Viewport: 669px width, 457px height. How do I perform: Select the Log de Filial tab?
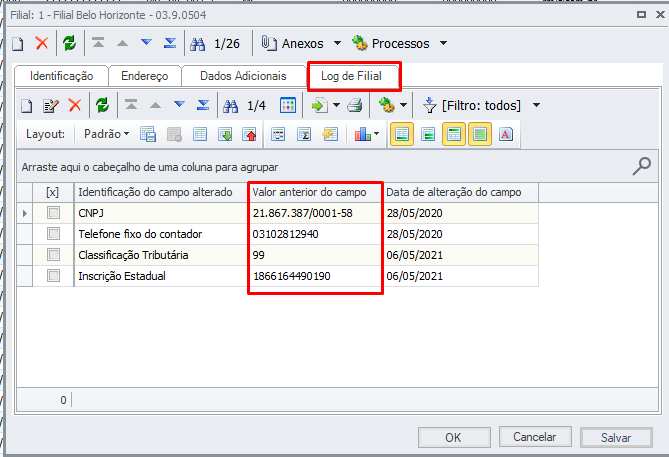(352, 76)
